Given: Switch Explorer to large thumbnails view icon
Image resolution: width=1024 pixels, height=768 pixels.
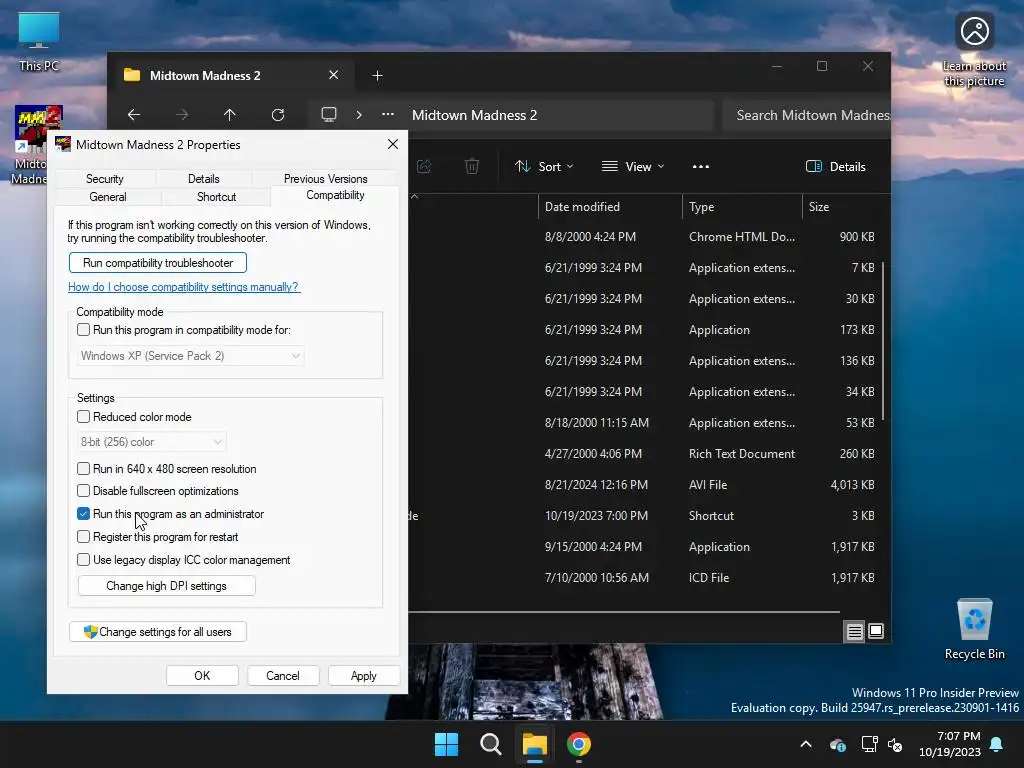Looking at the screenshot, I should pos(876,632).
